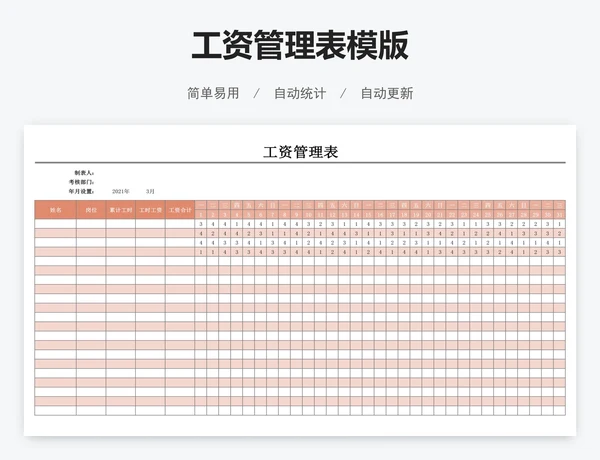Click the 考核部门 label
Screen dimensions: 600x460
click(x=82, y=182)
